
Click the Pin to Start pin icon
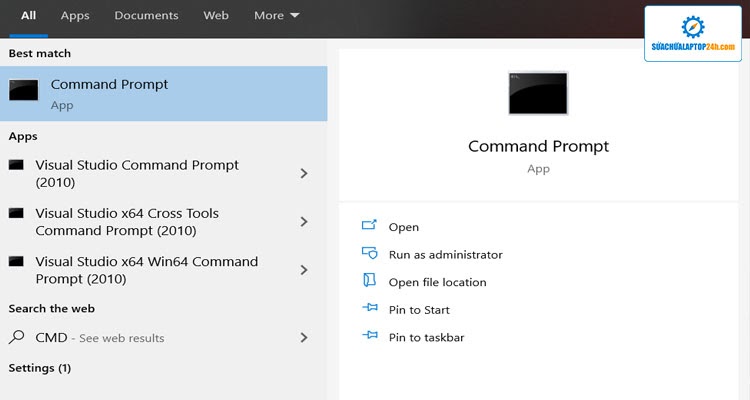click(370, 308)
